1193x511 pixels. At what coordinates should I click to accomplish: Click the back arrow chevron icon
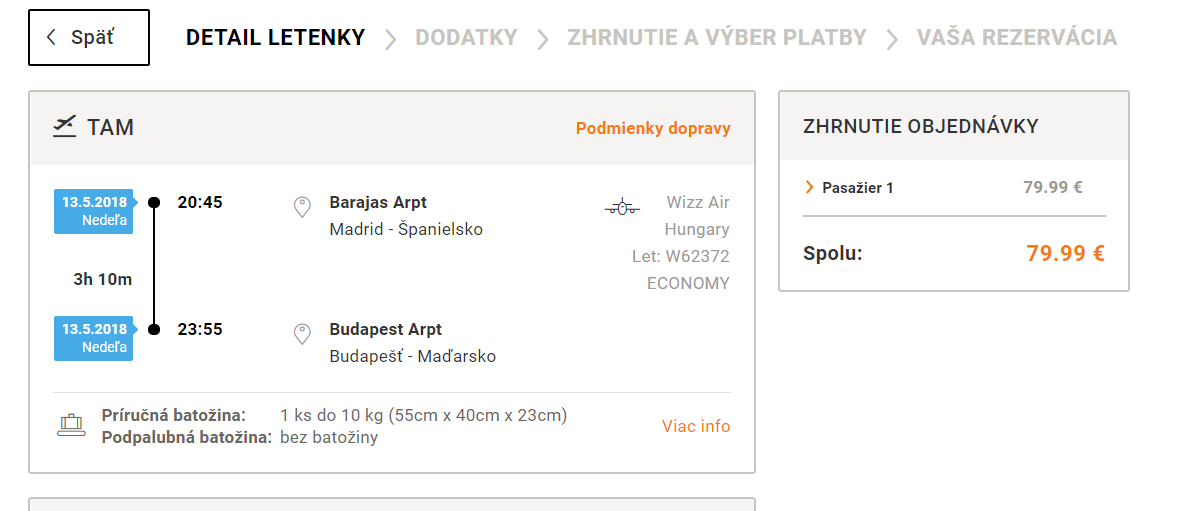(x=51, y=37)
